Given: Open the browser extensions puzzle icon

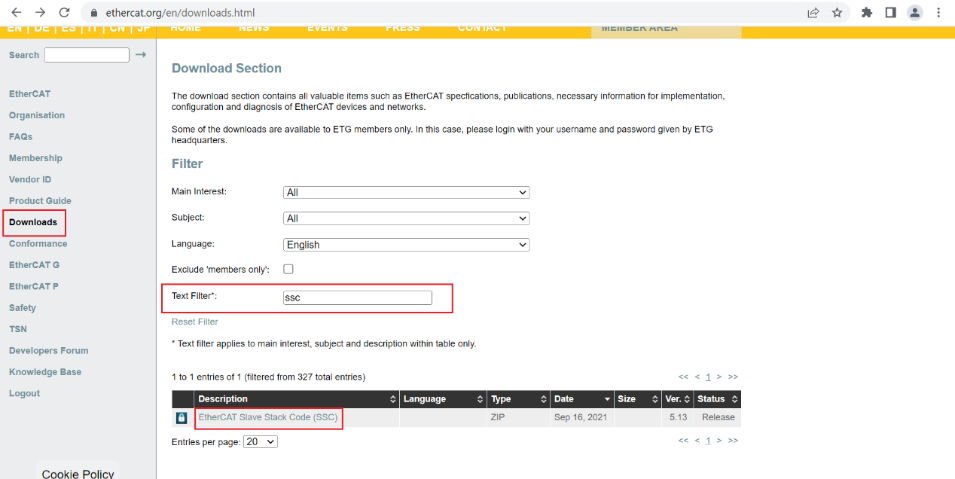Looking at the screenshot, I should pyautogui.click(x=866, y=13).
